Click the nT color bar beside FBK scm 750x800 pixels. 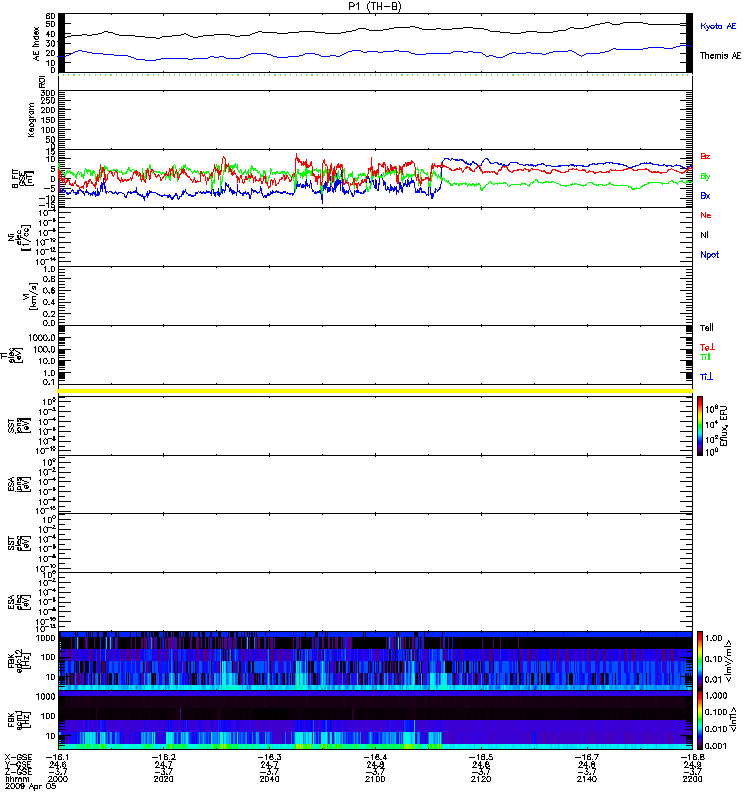click(700, 720)
